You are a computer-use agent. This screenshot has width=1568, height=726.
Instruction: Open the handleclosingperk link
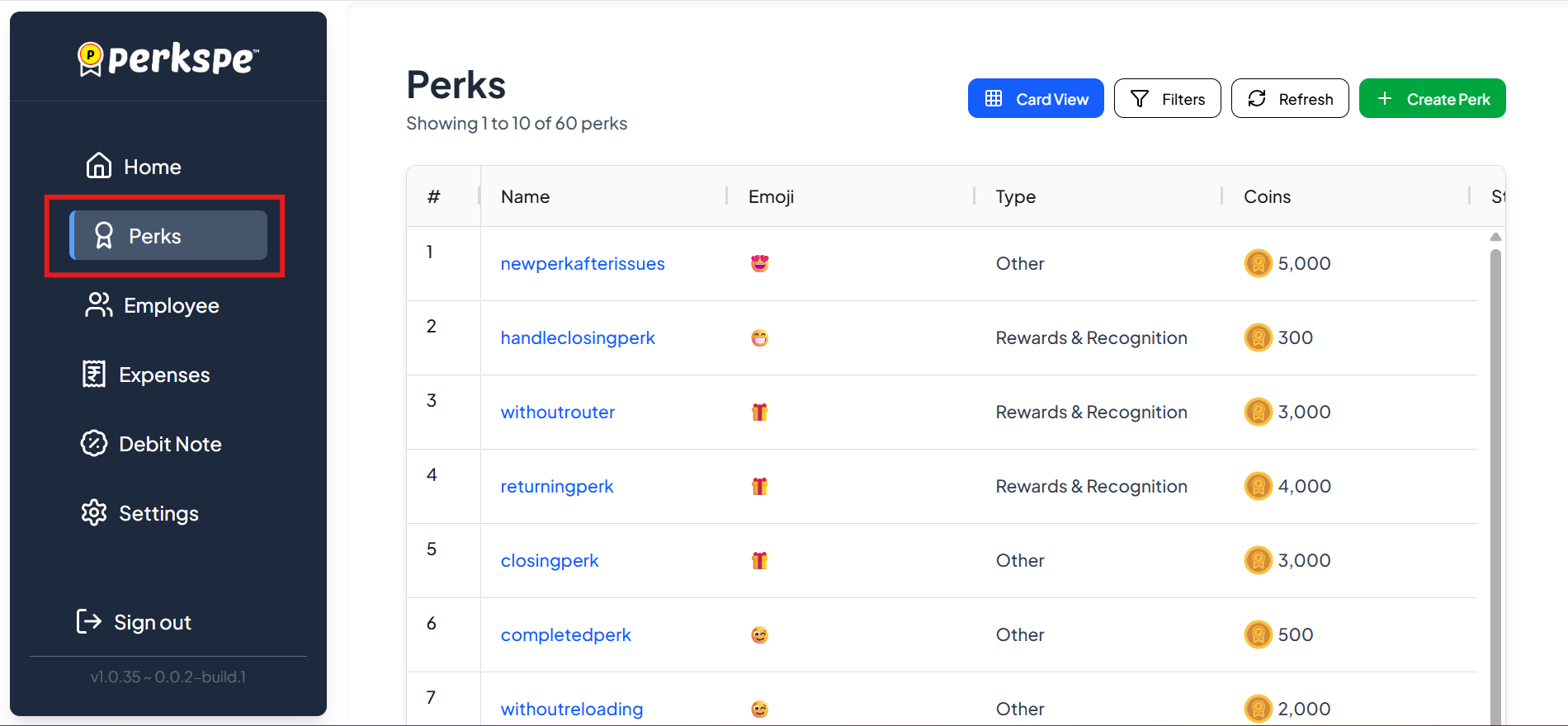coord(578,338)
